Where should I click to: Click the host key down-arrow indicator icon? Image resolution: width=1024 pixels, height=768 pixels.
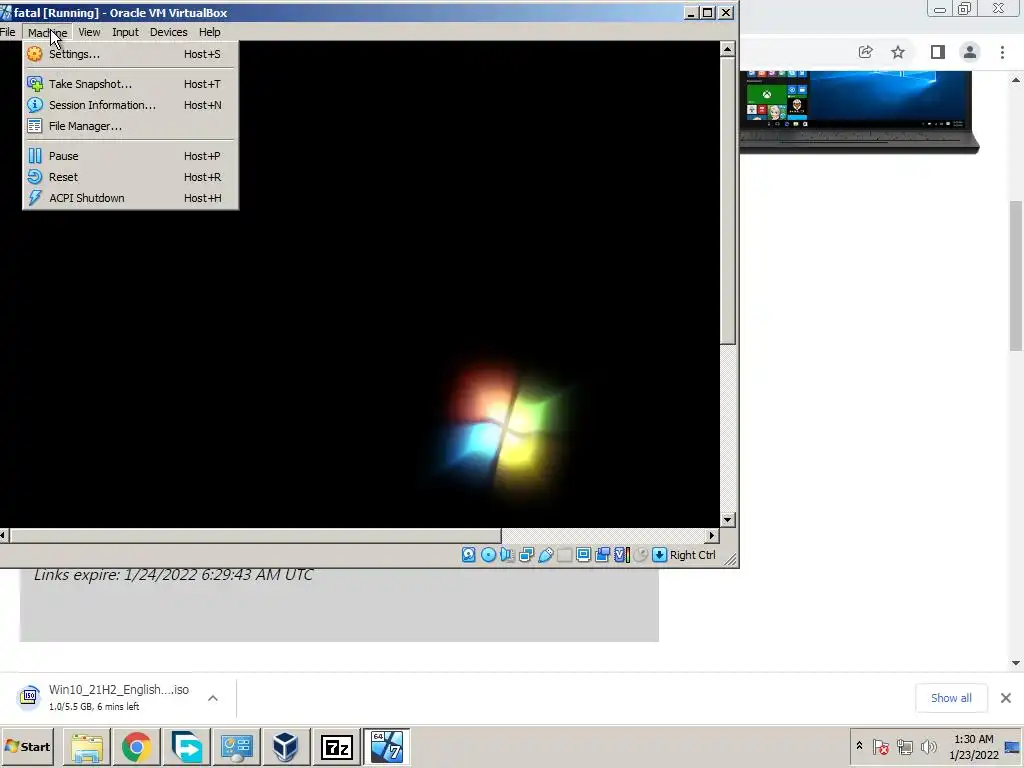pyautogui.click(x=660, y=555)
